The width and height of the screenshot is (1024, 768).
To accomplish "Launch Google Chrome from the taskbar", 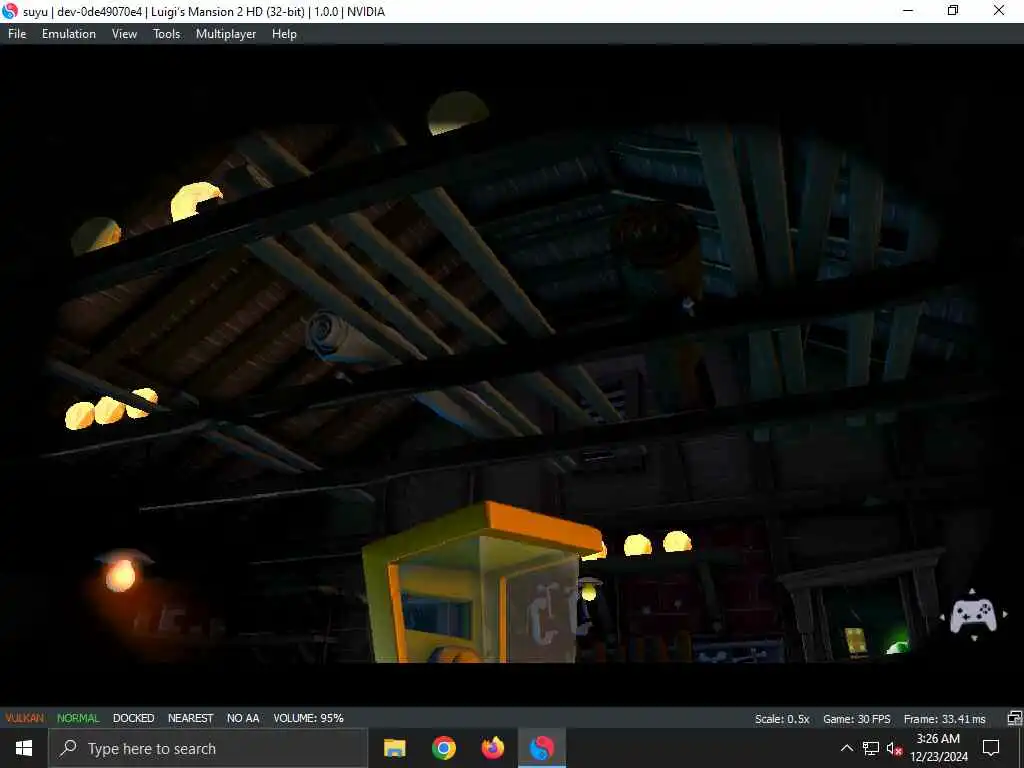I will [x=443, y=748].
